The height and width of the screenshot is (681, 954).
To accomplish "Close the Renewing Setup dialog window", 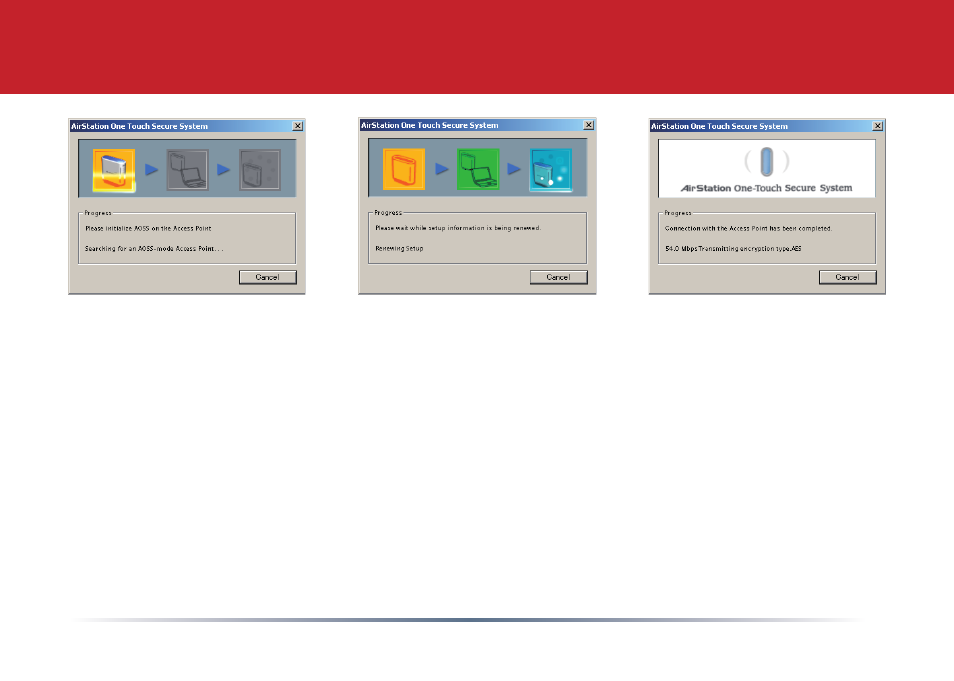I will point(588,125).
